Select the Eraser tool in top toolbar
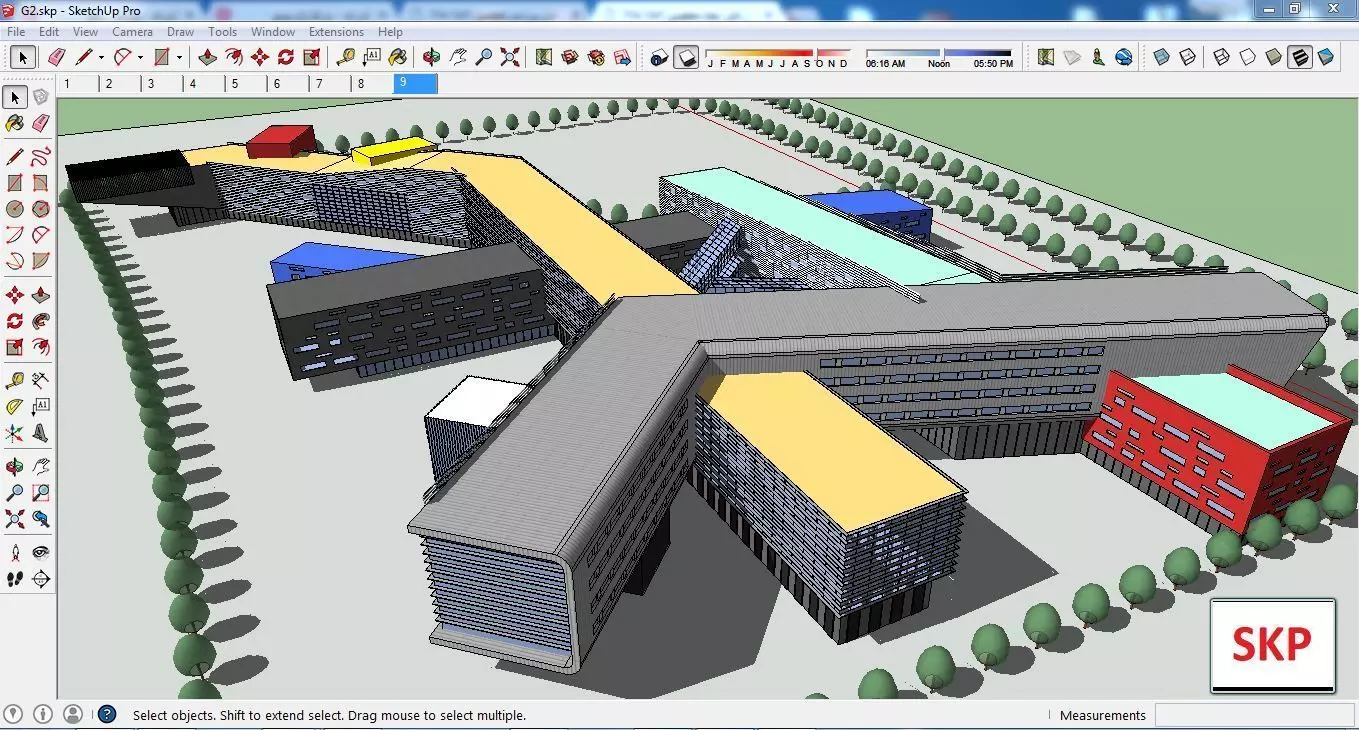The width and height of the screenshot is (1359, 730). point(56,57)
